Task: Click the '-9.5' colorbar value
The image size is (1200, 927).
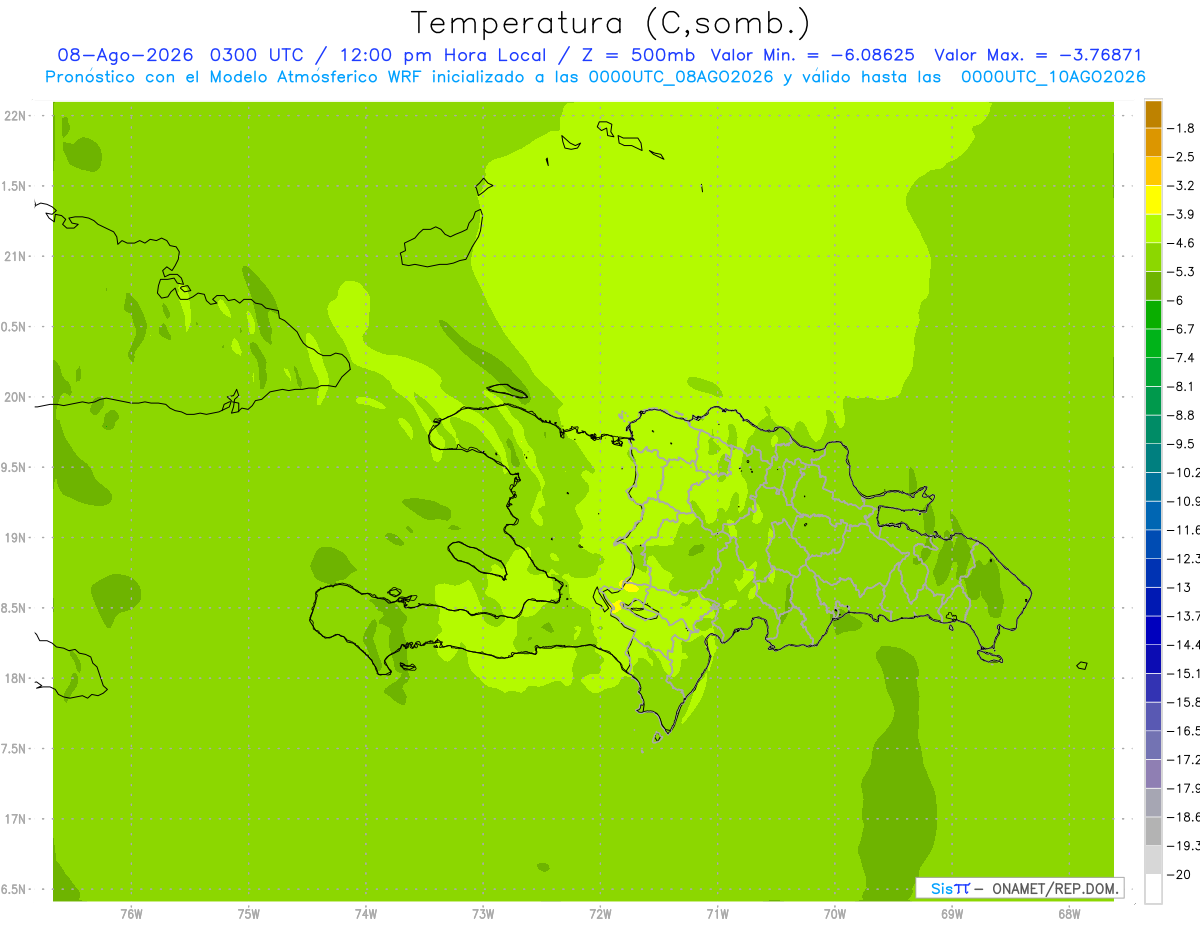Action: [1181, 444]
